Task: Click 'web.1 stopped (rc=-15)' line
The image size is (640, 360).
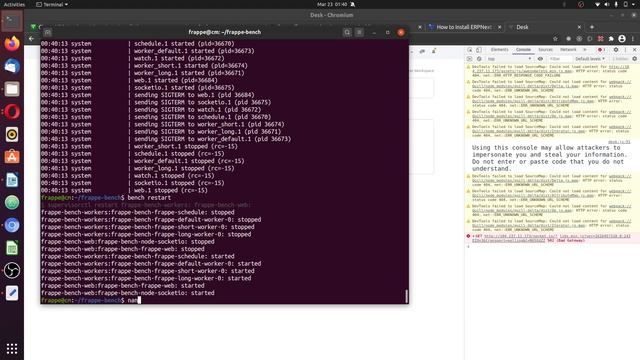Action: coord(171,190)
